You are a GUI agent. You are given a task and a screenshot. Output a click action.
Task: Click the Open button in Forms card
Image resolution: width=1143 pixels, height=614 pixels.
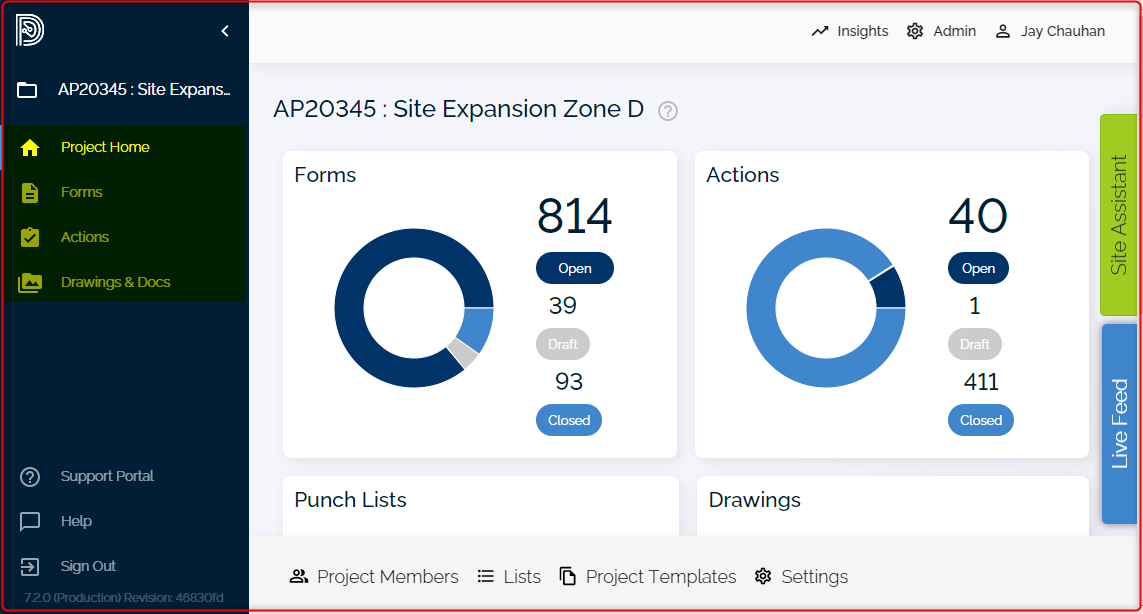pos(575,268)
